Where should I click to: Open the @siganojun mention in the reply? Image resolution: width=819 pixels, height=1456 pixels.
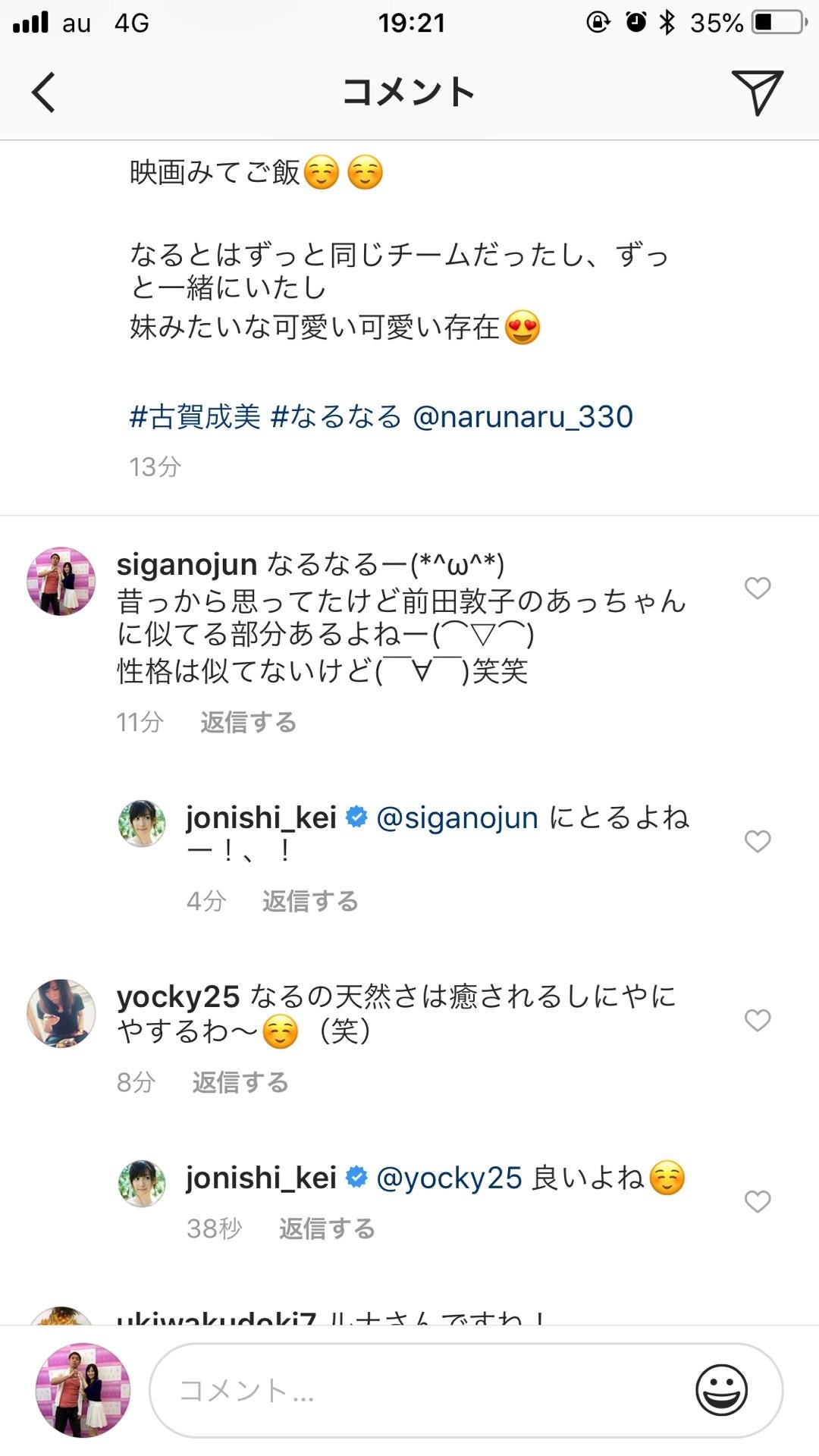click(456, 817)
